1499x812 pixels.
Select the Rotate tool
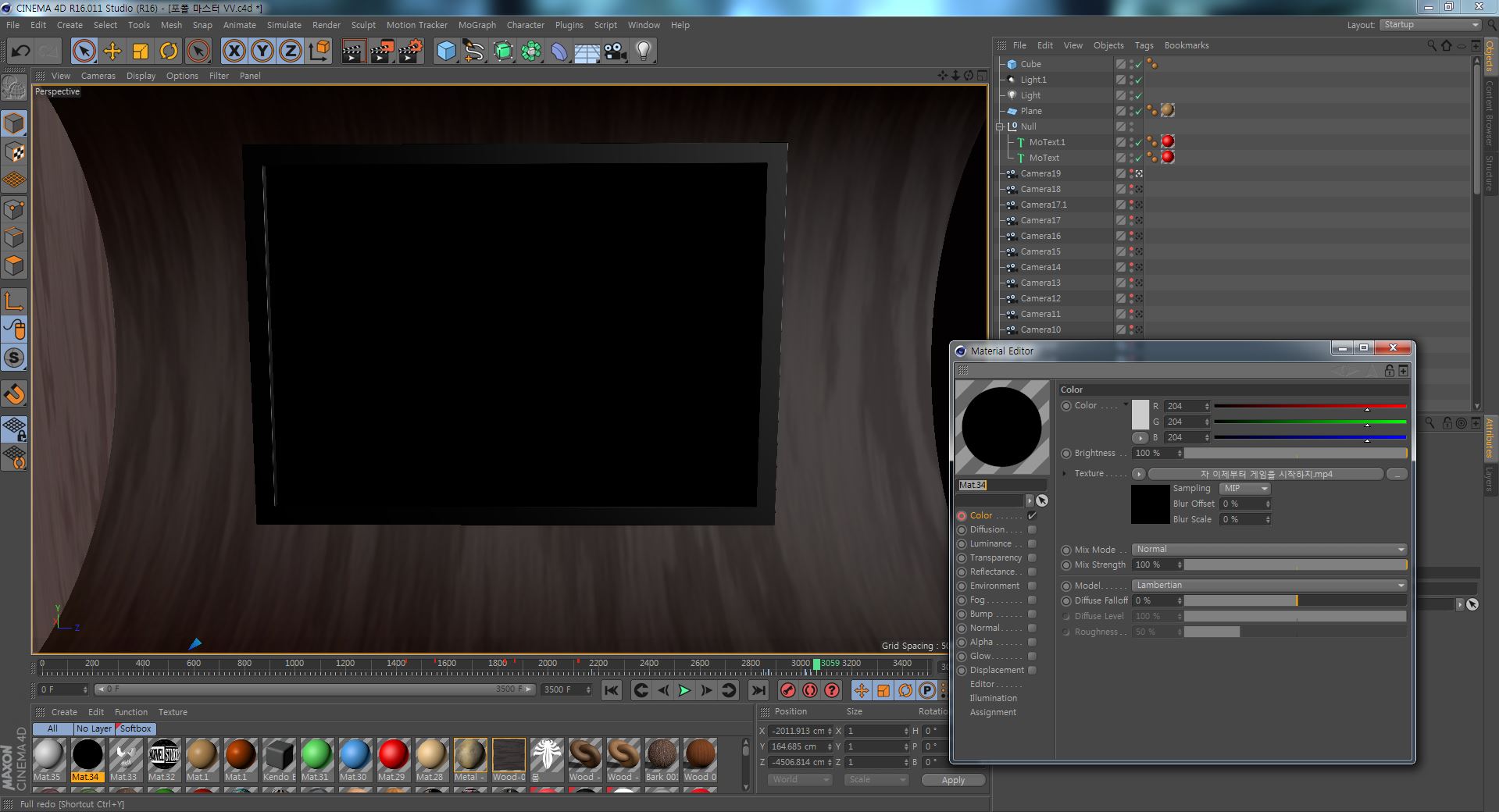tap(169, 52)
